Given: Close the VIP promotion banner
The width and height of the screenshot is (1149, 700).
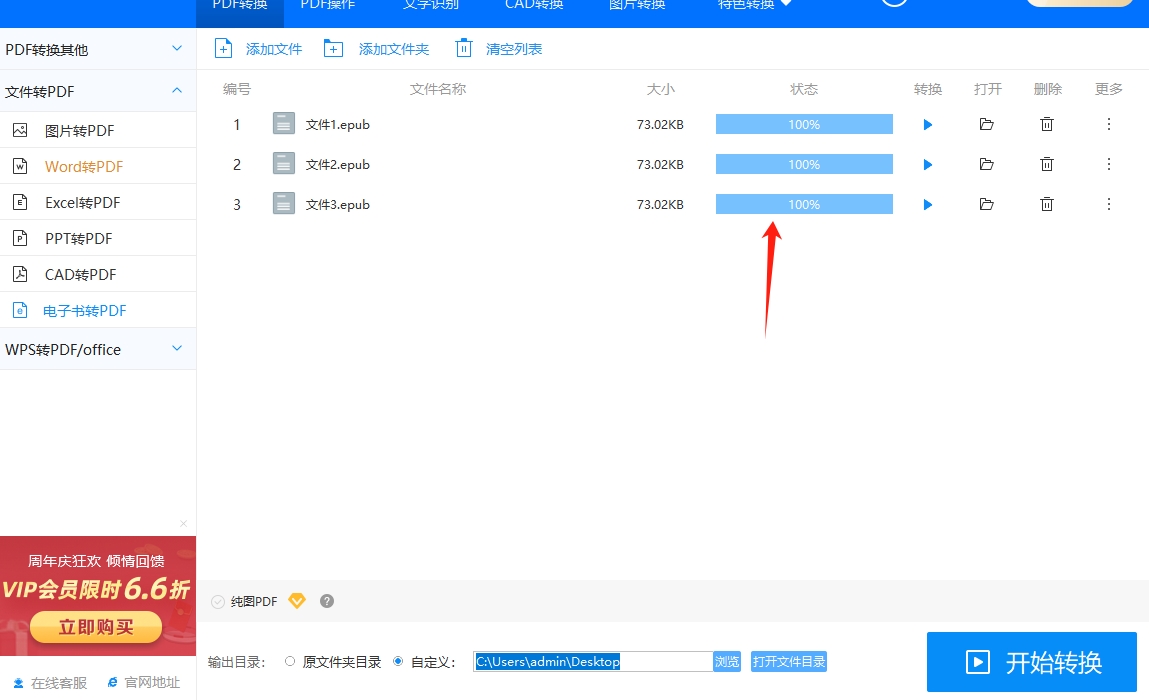Looking at the screenshot, I should pyautogui.click(x=183, y=523).
